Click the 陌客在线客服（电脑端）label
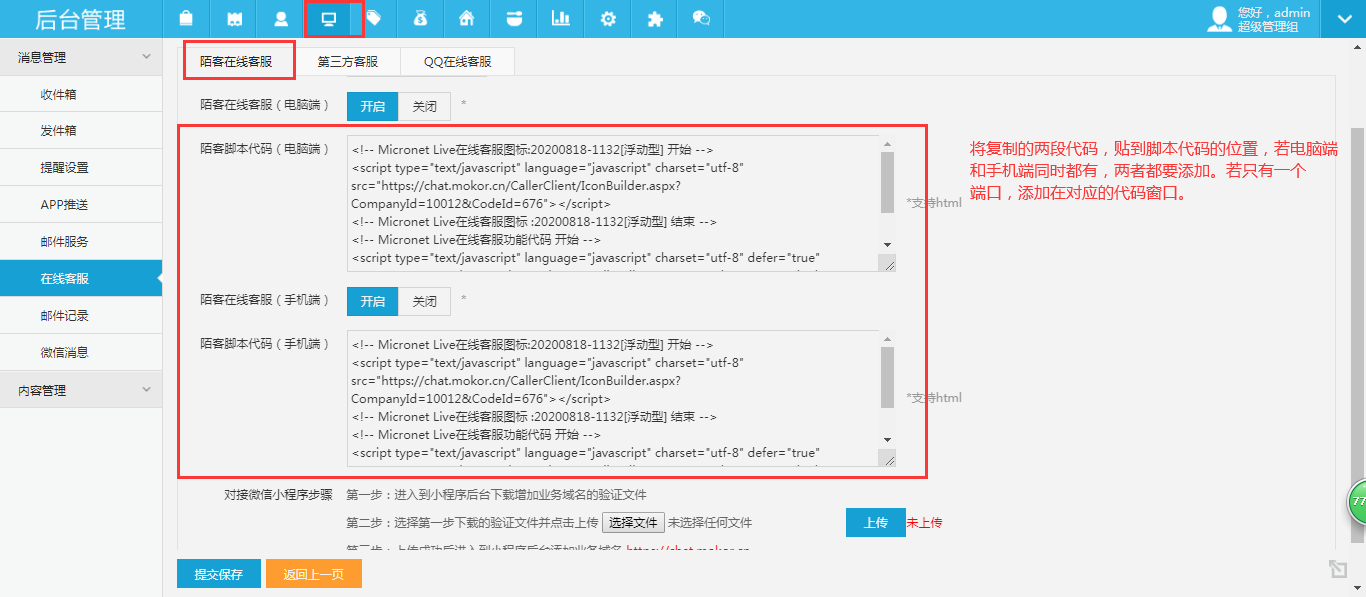Screen dimensions: 1366x597 point(265,104)
